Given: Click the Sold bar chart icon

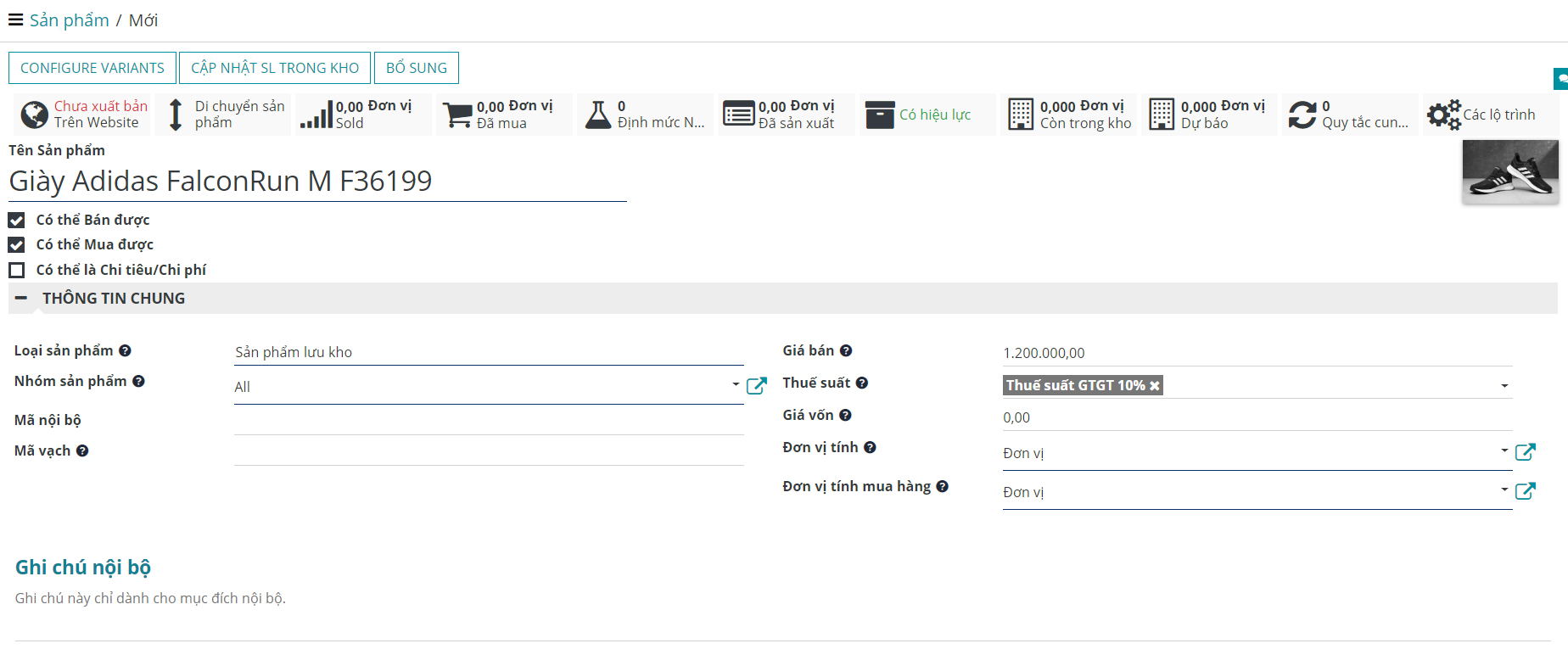Looking at the screenshot, I should [x=316, y=115].
